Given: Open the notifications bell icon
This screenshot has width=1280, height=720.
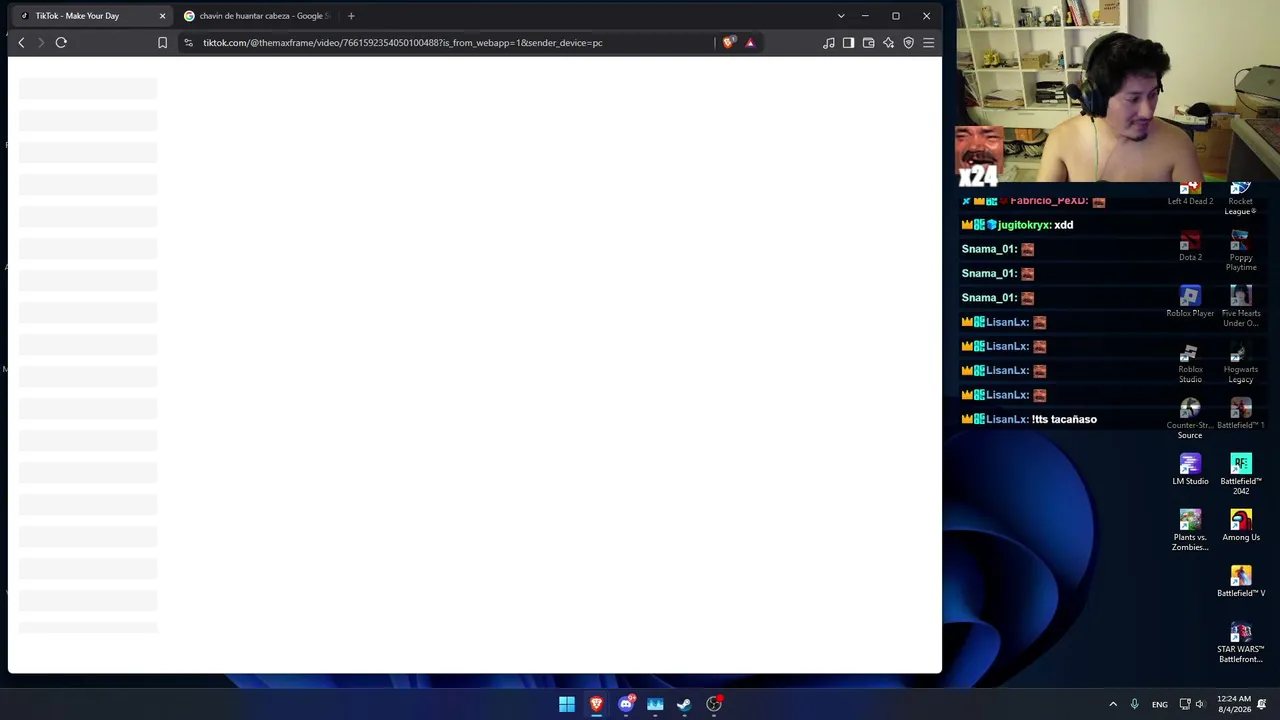Looking at the screenshot, I should 1263,704.
